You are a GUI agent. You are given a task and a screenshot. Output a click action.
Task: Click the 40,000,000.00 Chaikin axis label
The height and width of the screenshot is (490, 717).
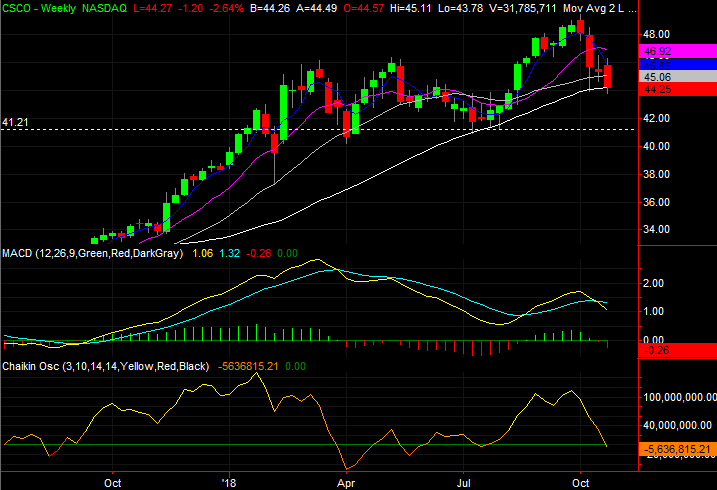677,425
